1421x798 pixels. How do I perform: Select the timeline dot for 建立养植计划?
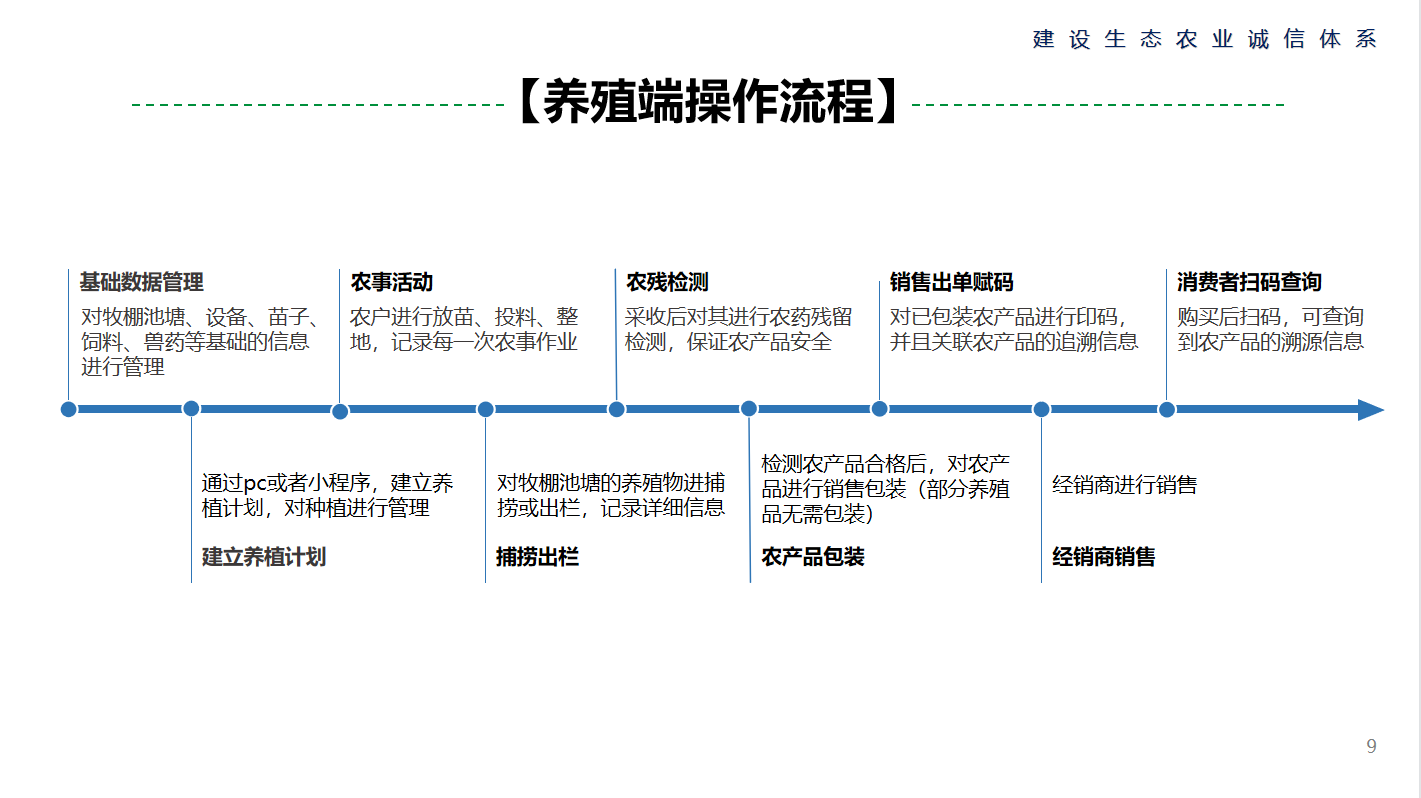(191, 408)
